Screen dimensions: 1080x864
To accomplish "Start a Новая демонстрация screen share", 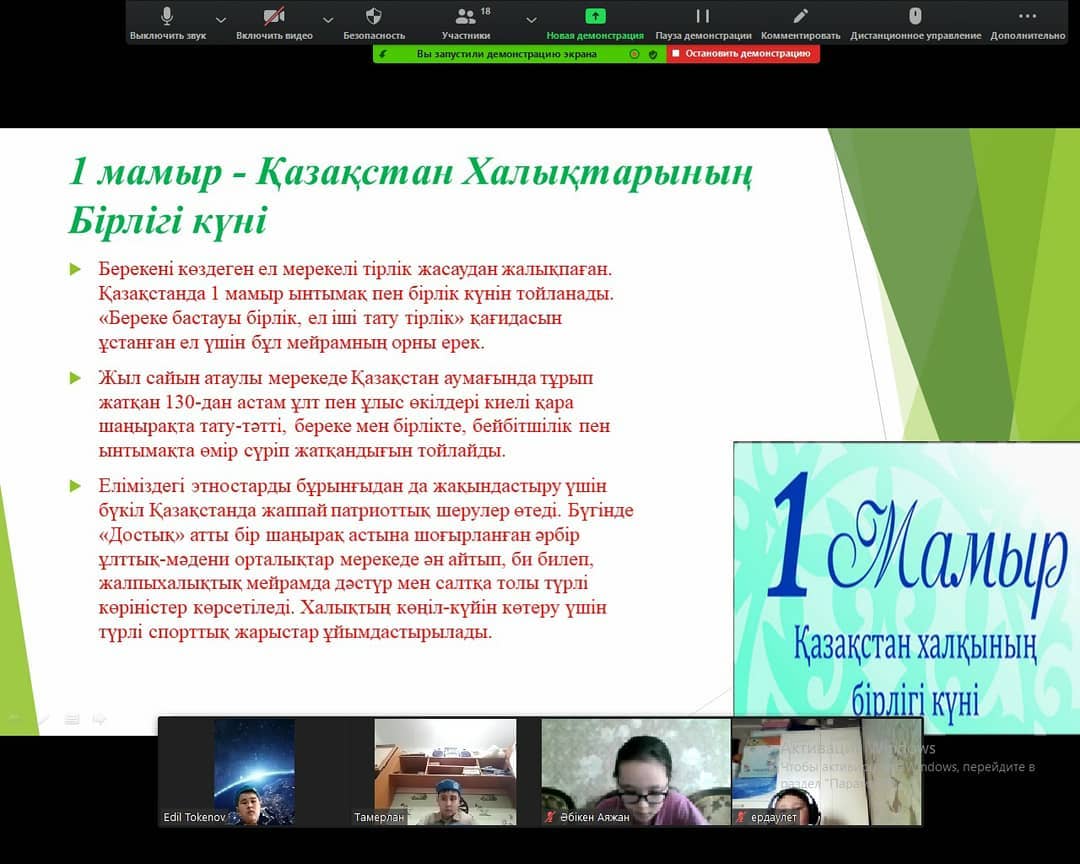I will coord(595,23).
